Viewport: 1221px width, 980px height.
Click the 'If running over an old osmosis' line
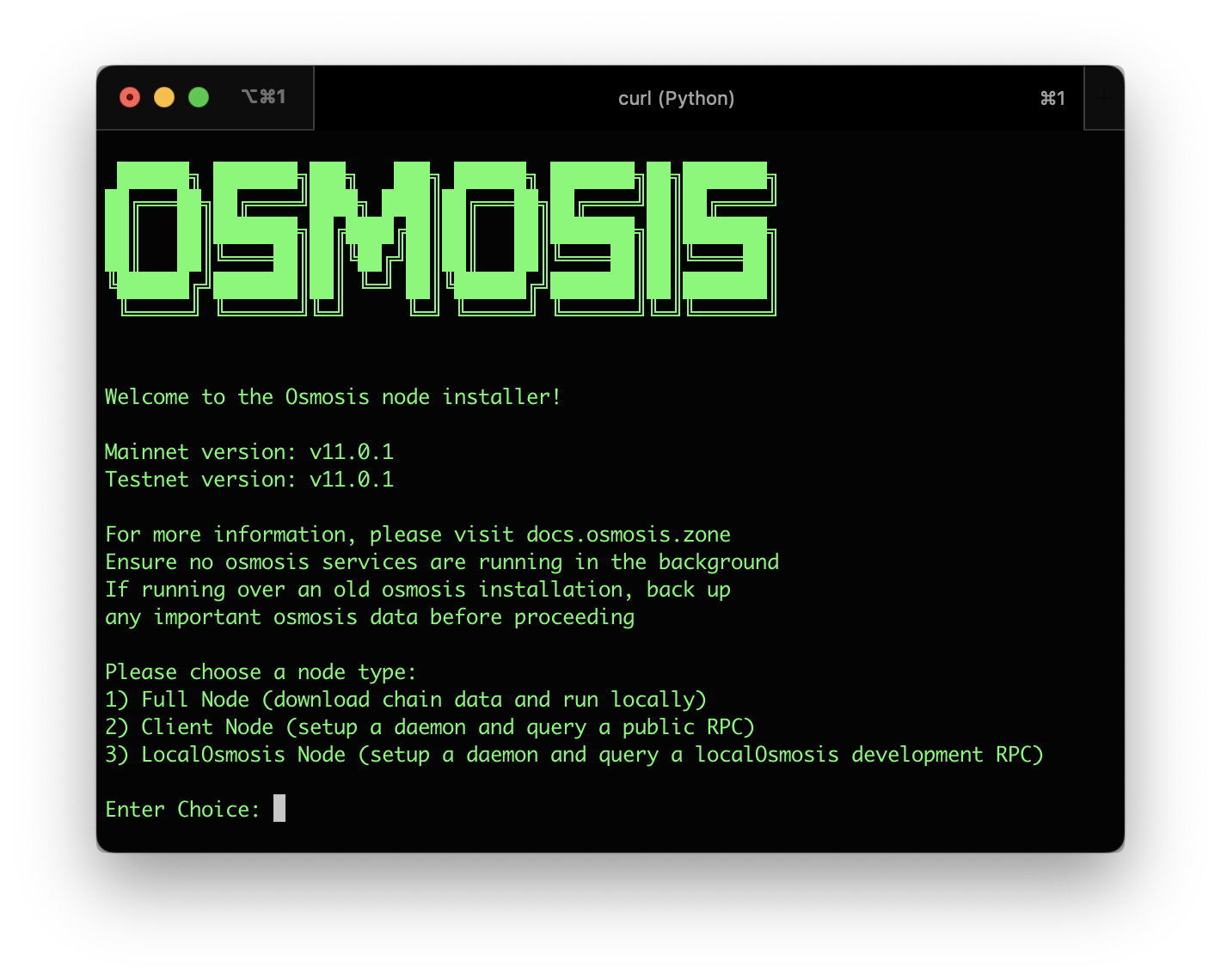coord(418,590)
